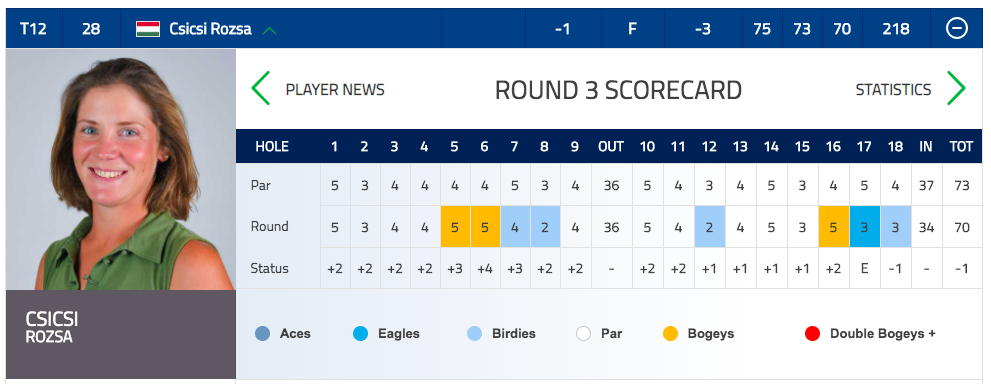Click the right green arrow to Statistics
The image size is (991, 384).
[x=956, y=88]
